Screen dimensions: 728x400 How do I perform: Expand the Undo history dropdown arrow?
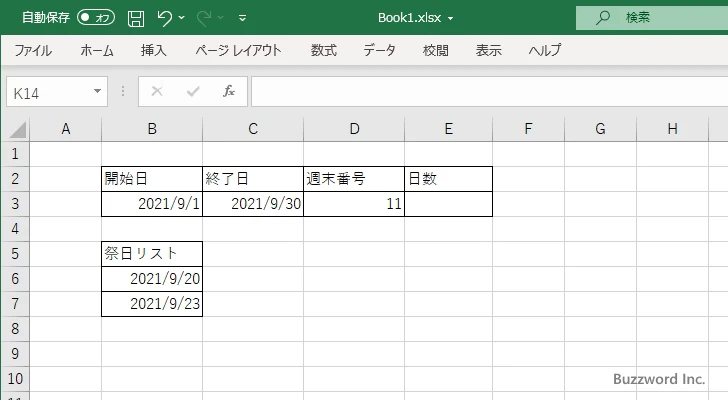pyautogui.click(x=182, y=18)
